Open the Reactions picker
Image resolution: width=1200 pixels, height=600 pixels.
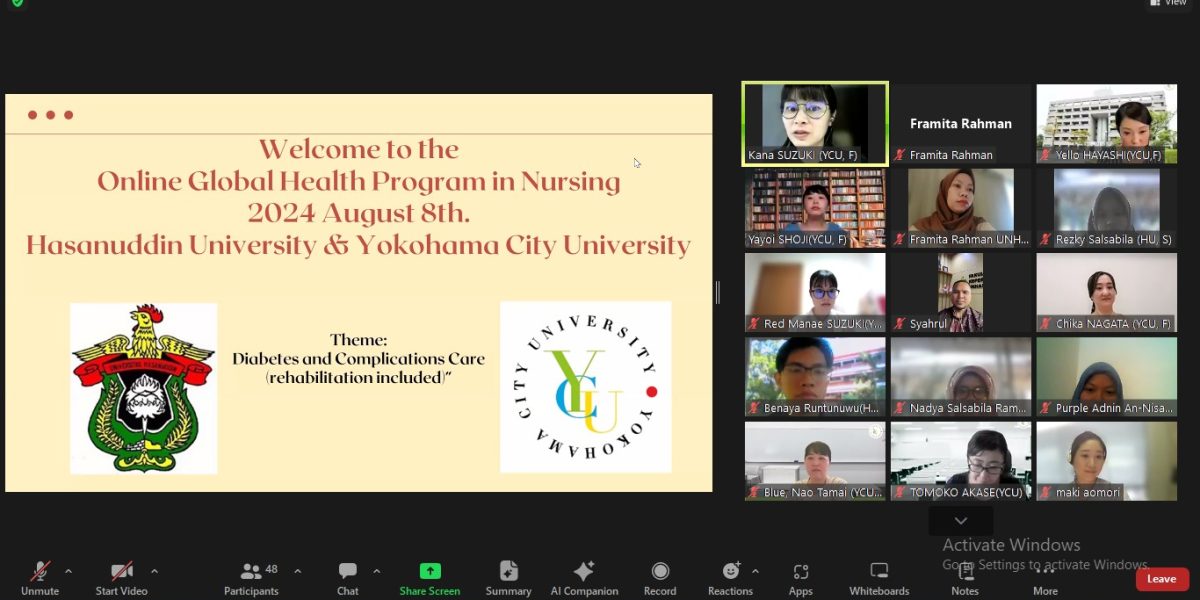coord(731,577)
